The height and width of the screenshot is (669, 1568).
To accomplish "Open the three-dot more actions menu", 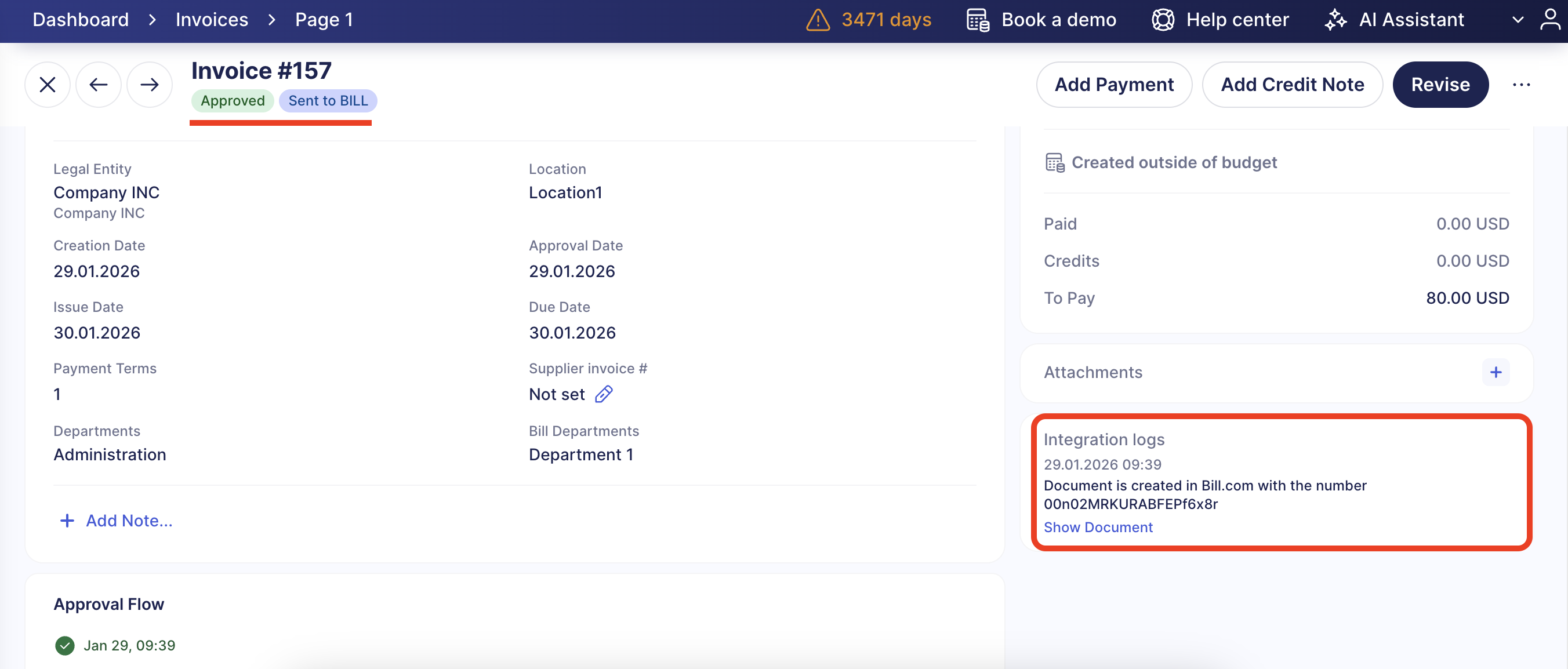I will click(x=1521, y=85).
